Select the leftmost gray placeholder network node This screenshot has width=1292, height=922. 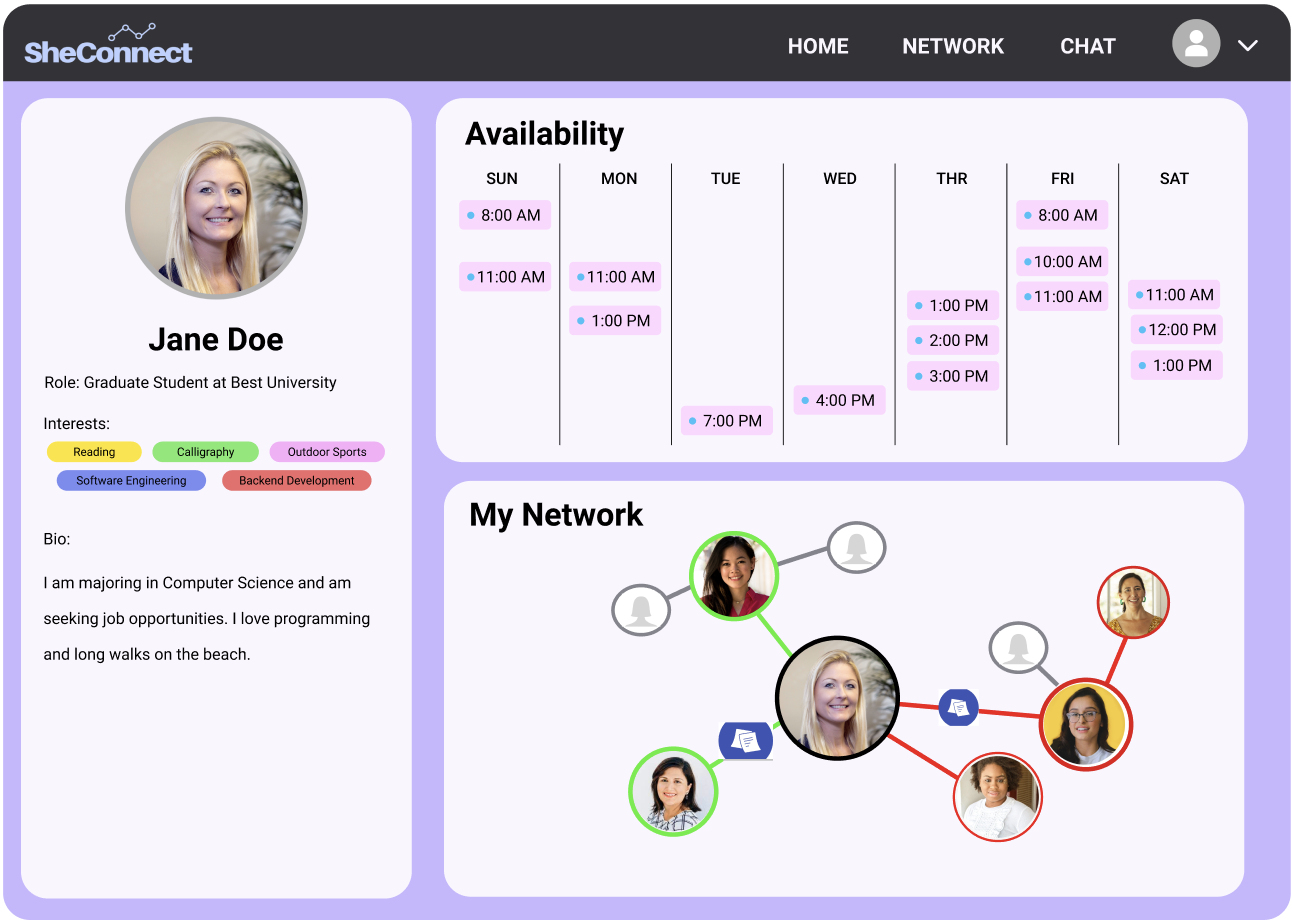[x=640, y=609]
